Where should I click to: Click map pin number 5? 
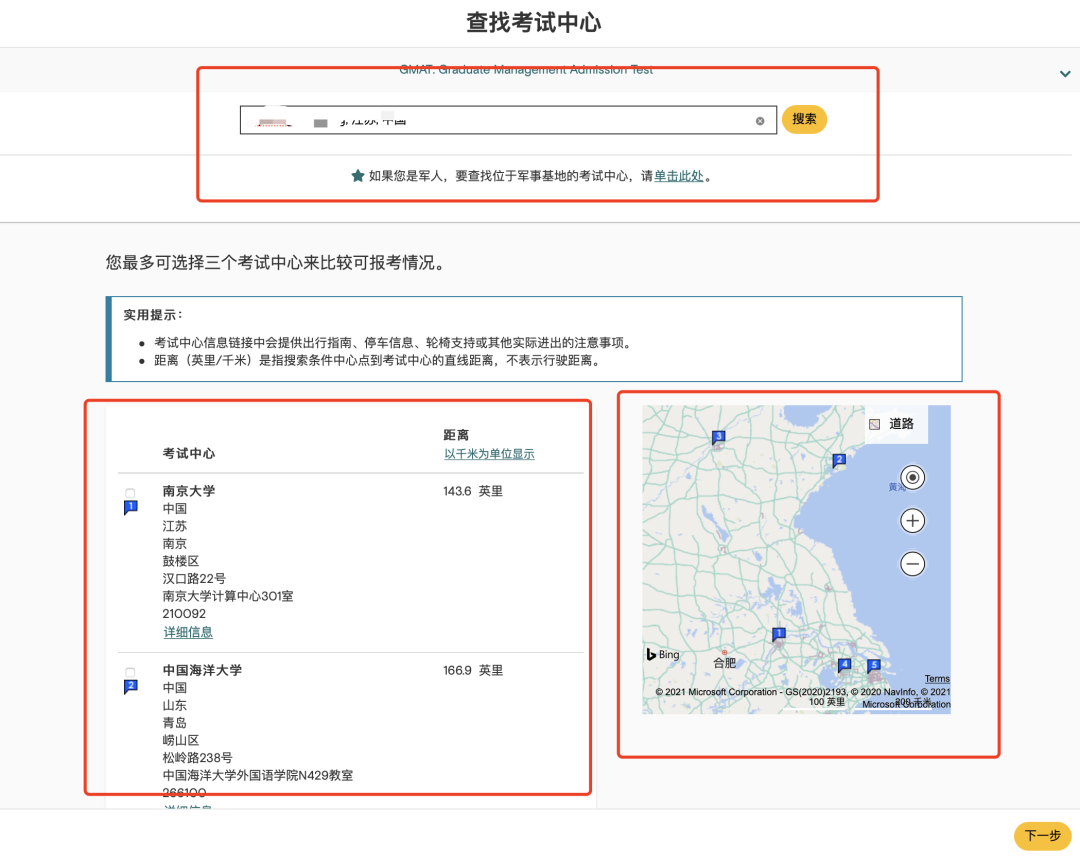873,665
